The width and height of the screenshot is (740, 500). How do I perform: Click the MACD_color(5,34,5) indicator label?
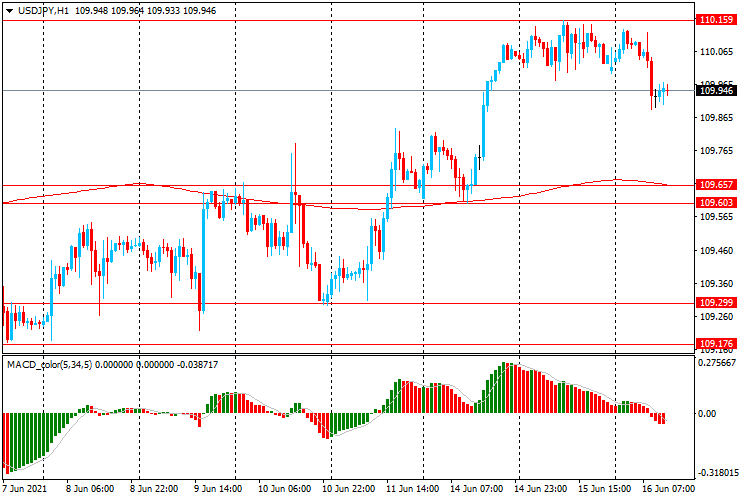50,364
